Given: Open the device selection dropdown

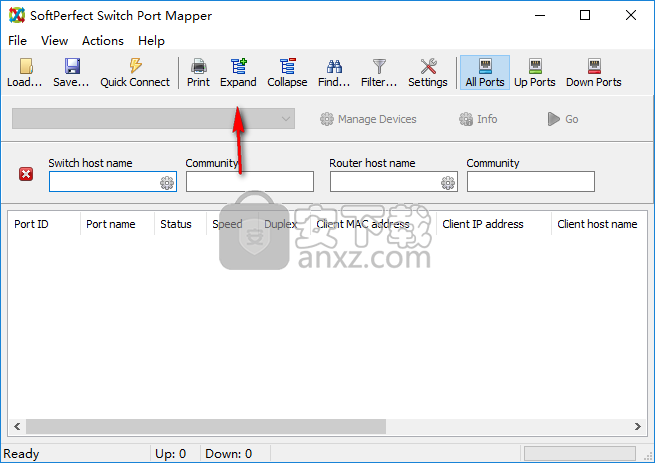Looking at the screenshot, I should click(x=153, y=119).
